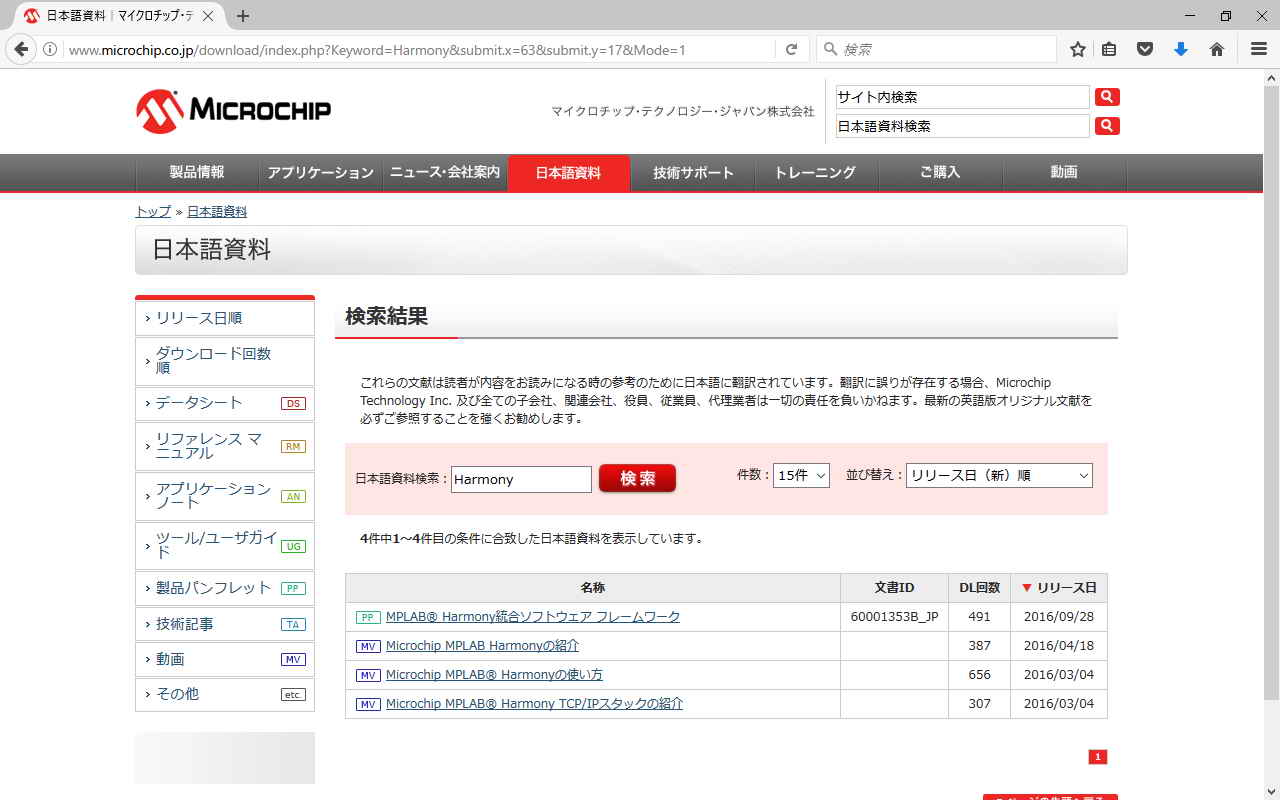Open the 製品情報 navigation menu
1280x800 pixels.
point(197,172)
